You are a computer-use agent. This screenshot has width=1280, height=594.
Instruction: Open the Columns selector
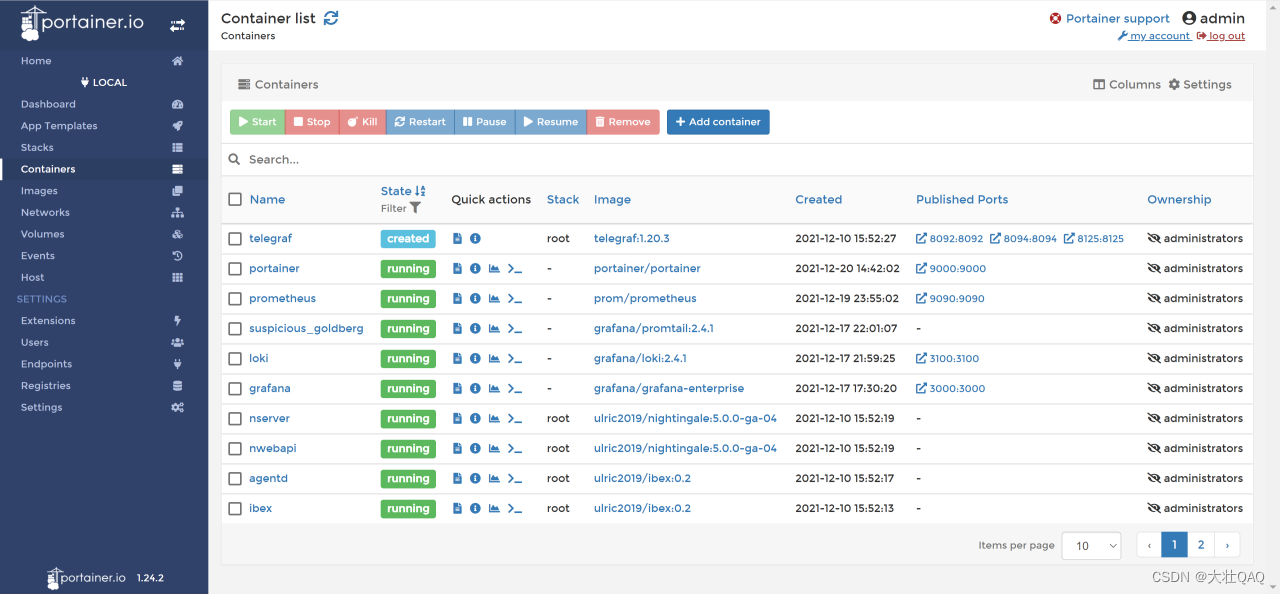1127,85
